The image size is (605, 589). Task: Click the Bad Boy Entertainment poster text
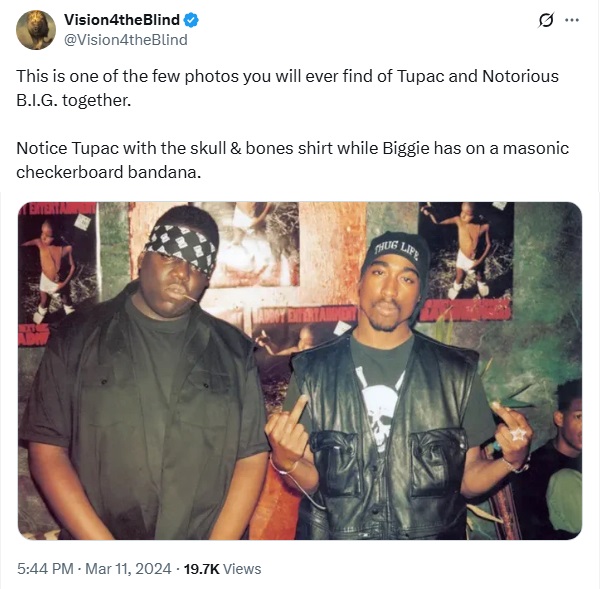click(x=305, y=313)
